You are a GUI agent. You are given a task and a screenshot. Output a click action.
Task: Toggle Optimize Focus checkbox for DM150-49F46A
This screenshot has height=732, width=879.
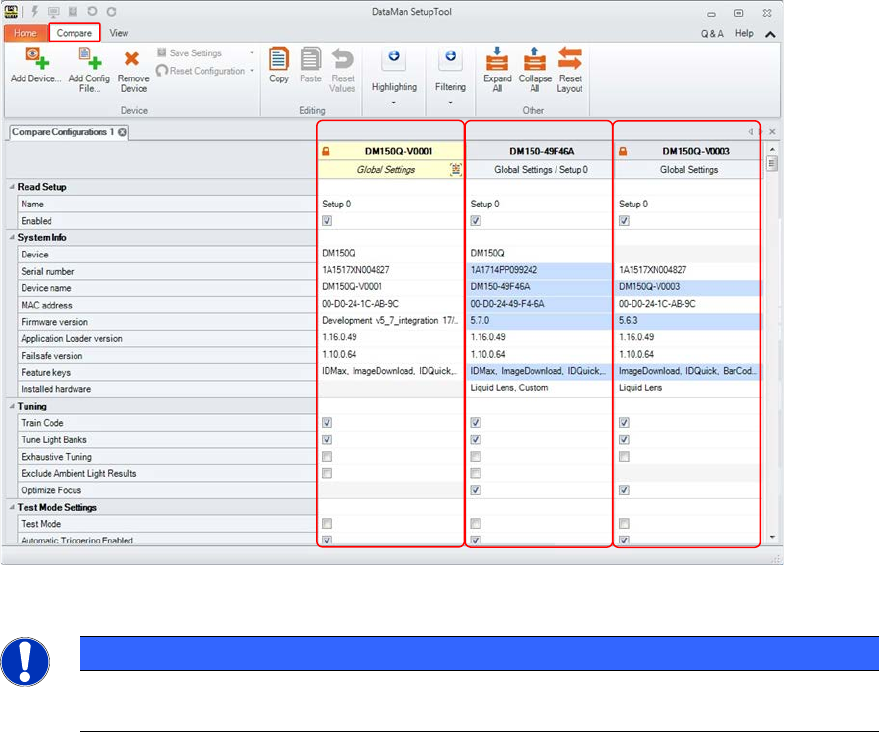click(475, 490)
